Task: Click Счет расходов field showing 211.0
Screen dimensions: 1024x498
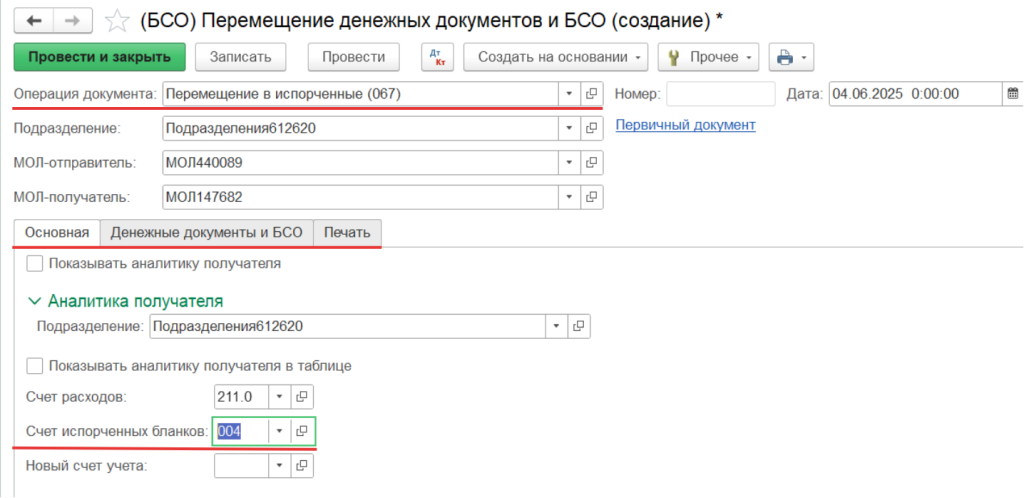Action: click(242, 396)
